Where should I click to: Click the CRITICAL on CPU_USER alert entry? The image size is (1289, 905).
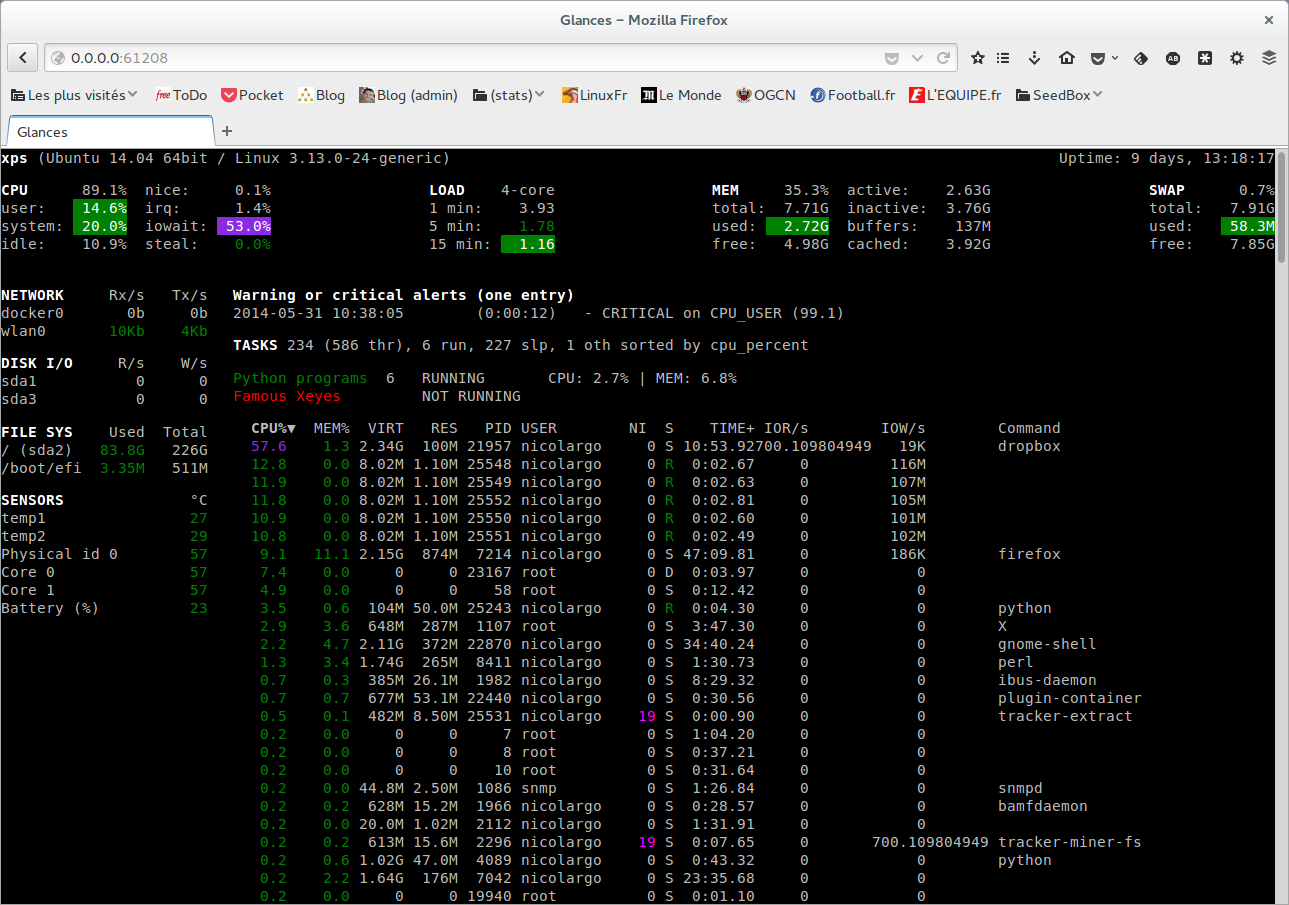(538, 313)
